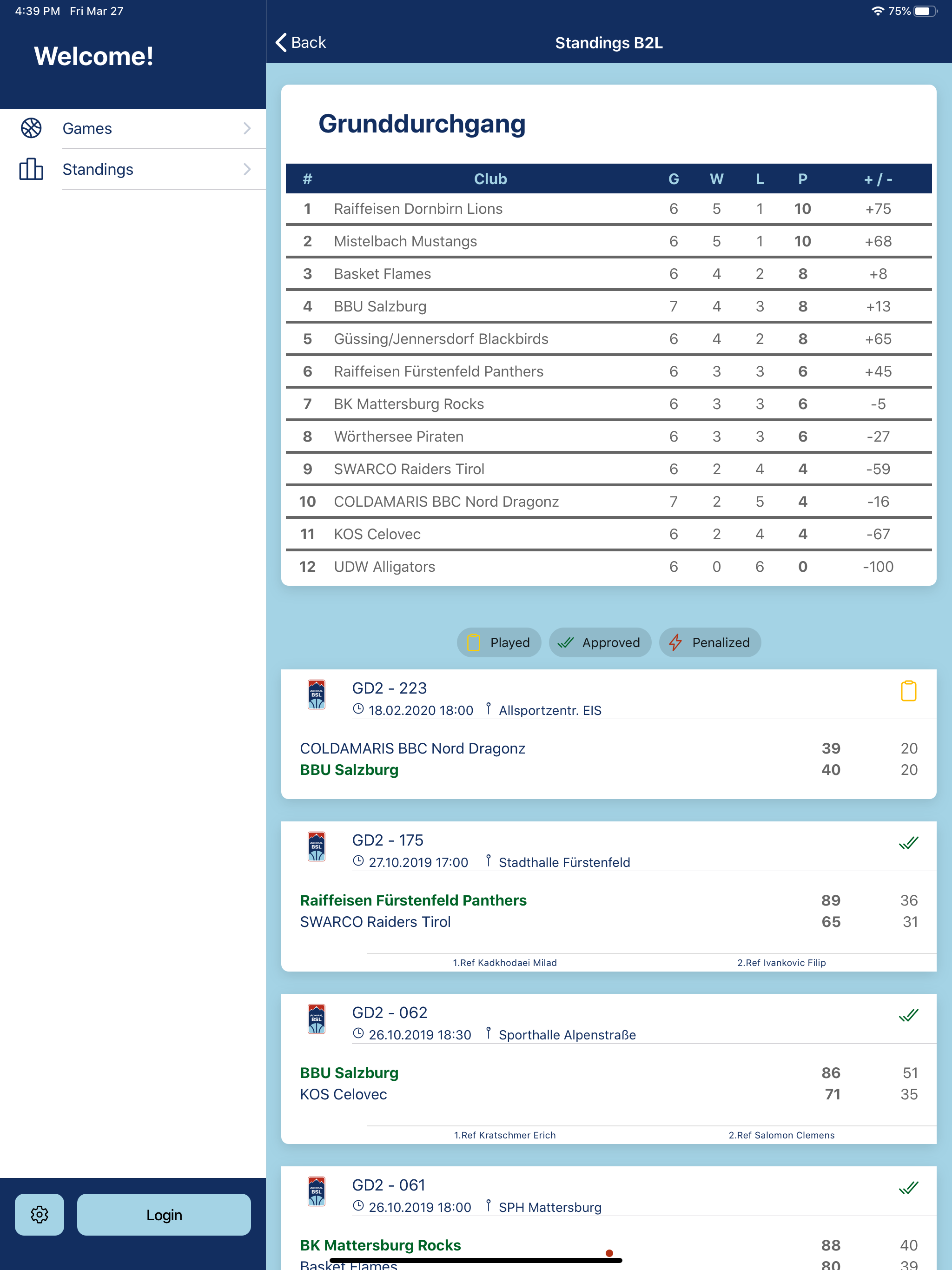The width and height of the screenshot is (952, 1270).
Task: Select KOS Celovec standings row
Action: pyautogui.click(x=608, y=534)
